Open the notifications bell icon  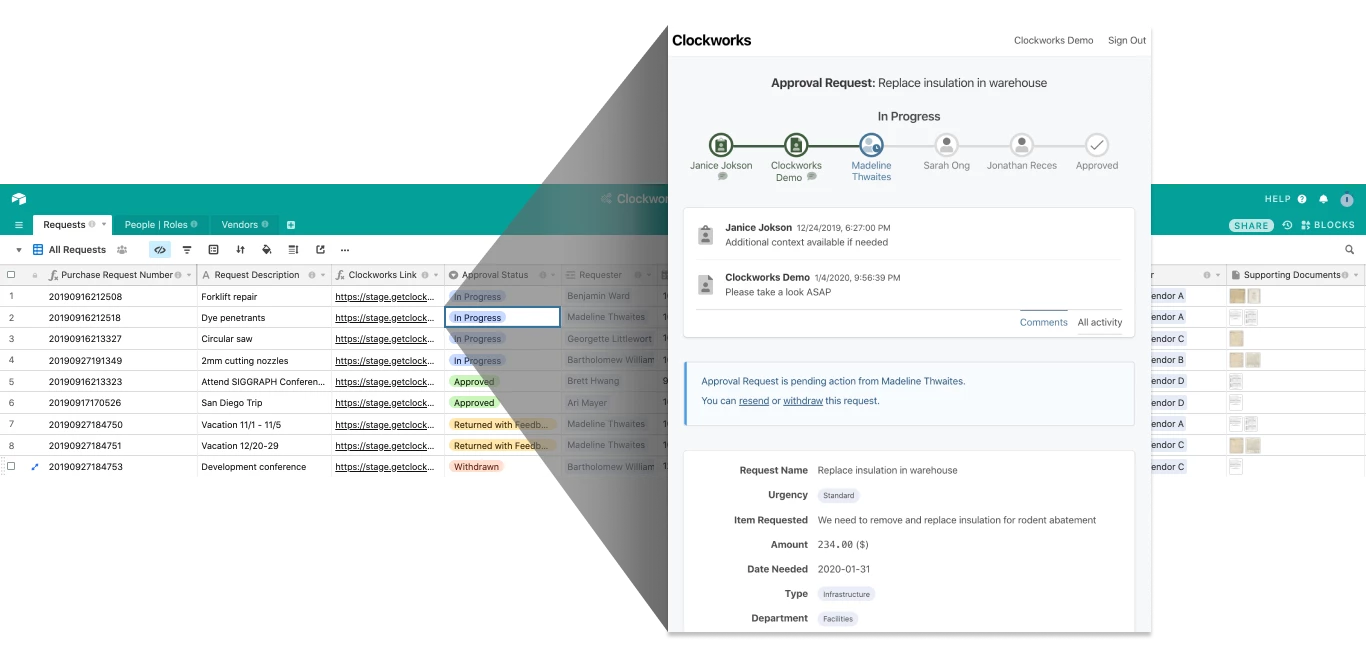(1324, 199)
